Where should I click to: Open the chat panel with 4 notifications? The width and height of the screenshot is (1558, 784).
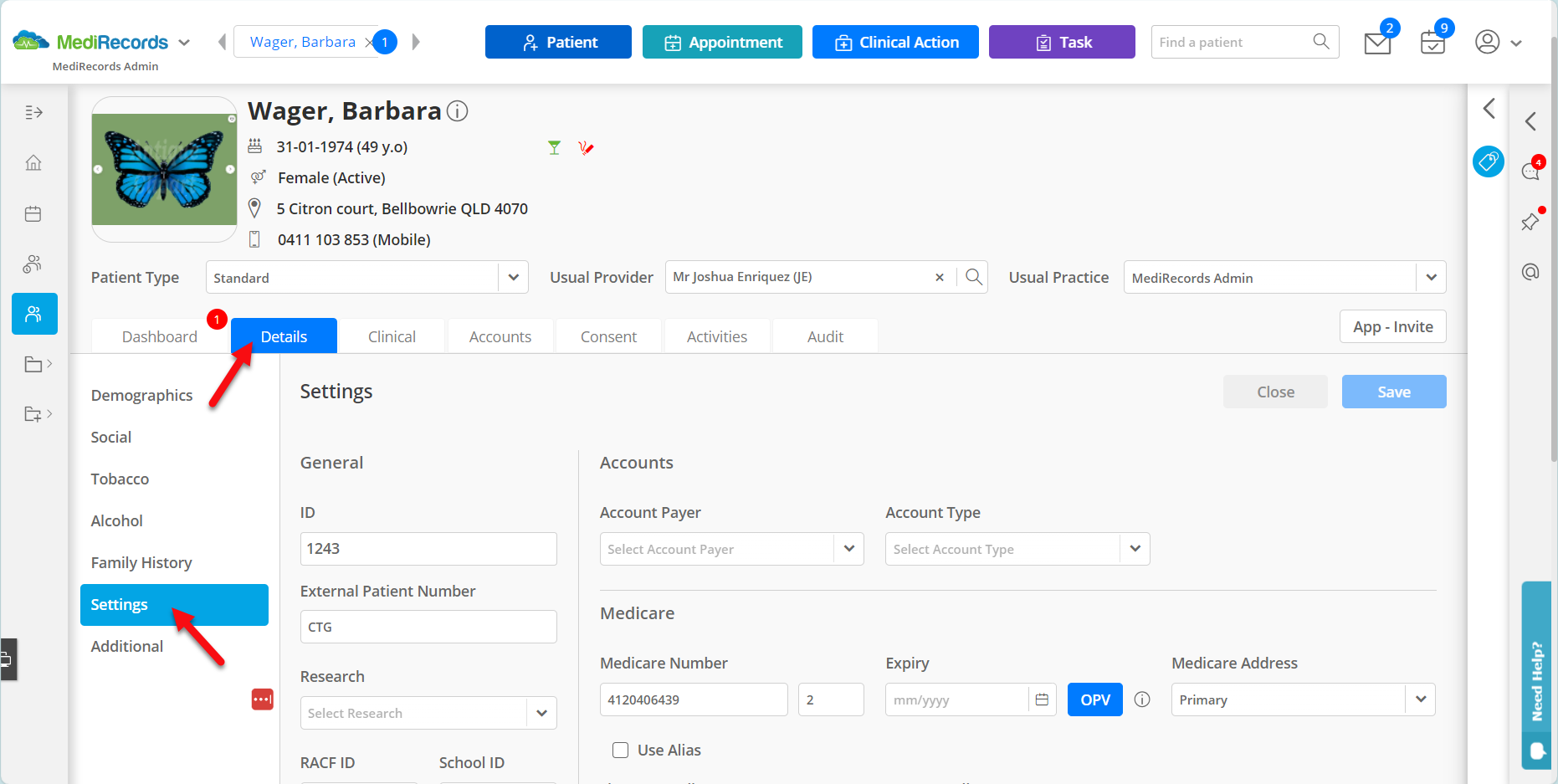[x=1531, y=170]
